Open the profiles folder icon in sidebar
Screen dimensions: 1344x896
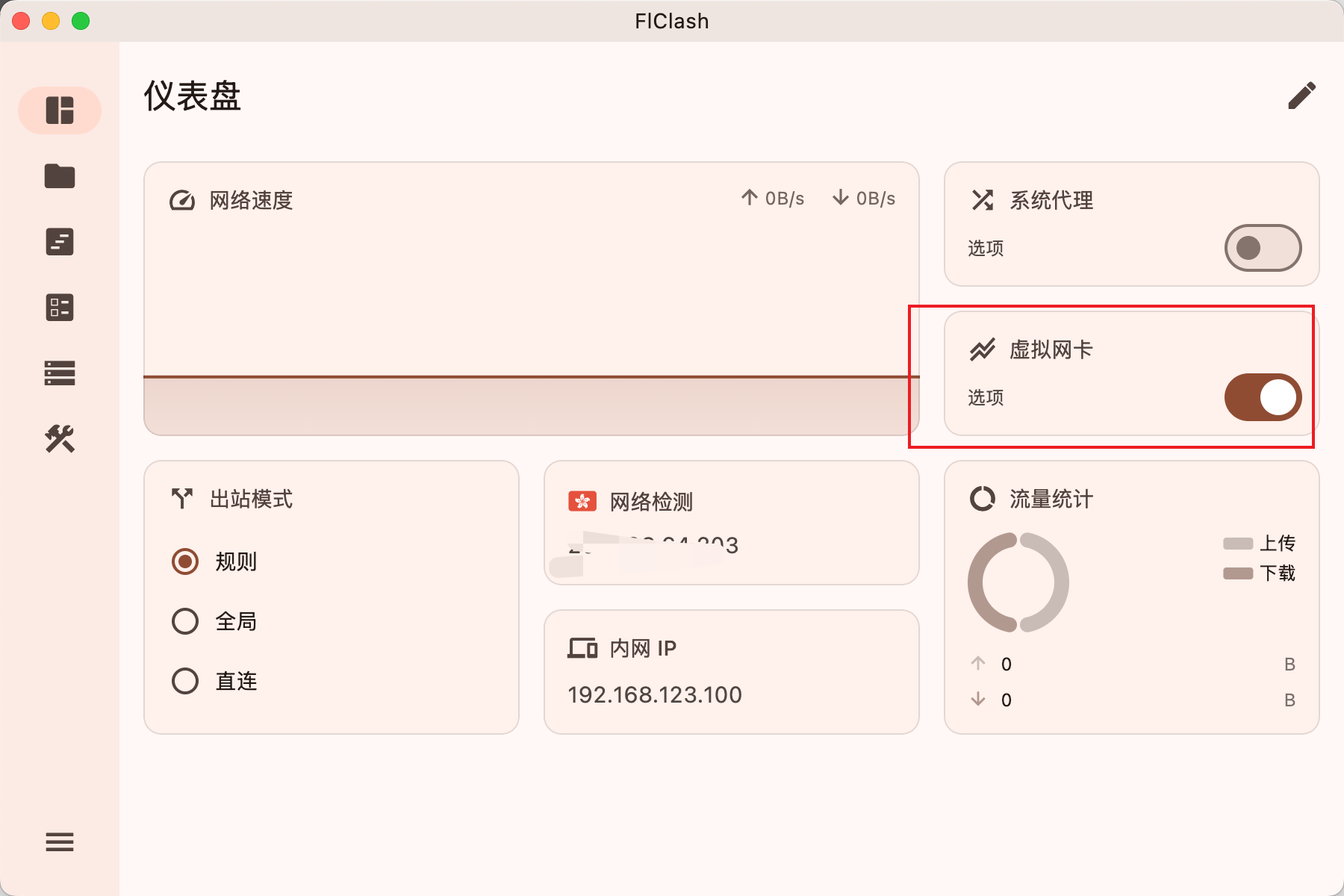click(60, 176)
